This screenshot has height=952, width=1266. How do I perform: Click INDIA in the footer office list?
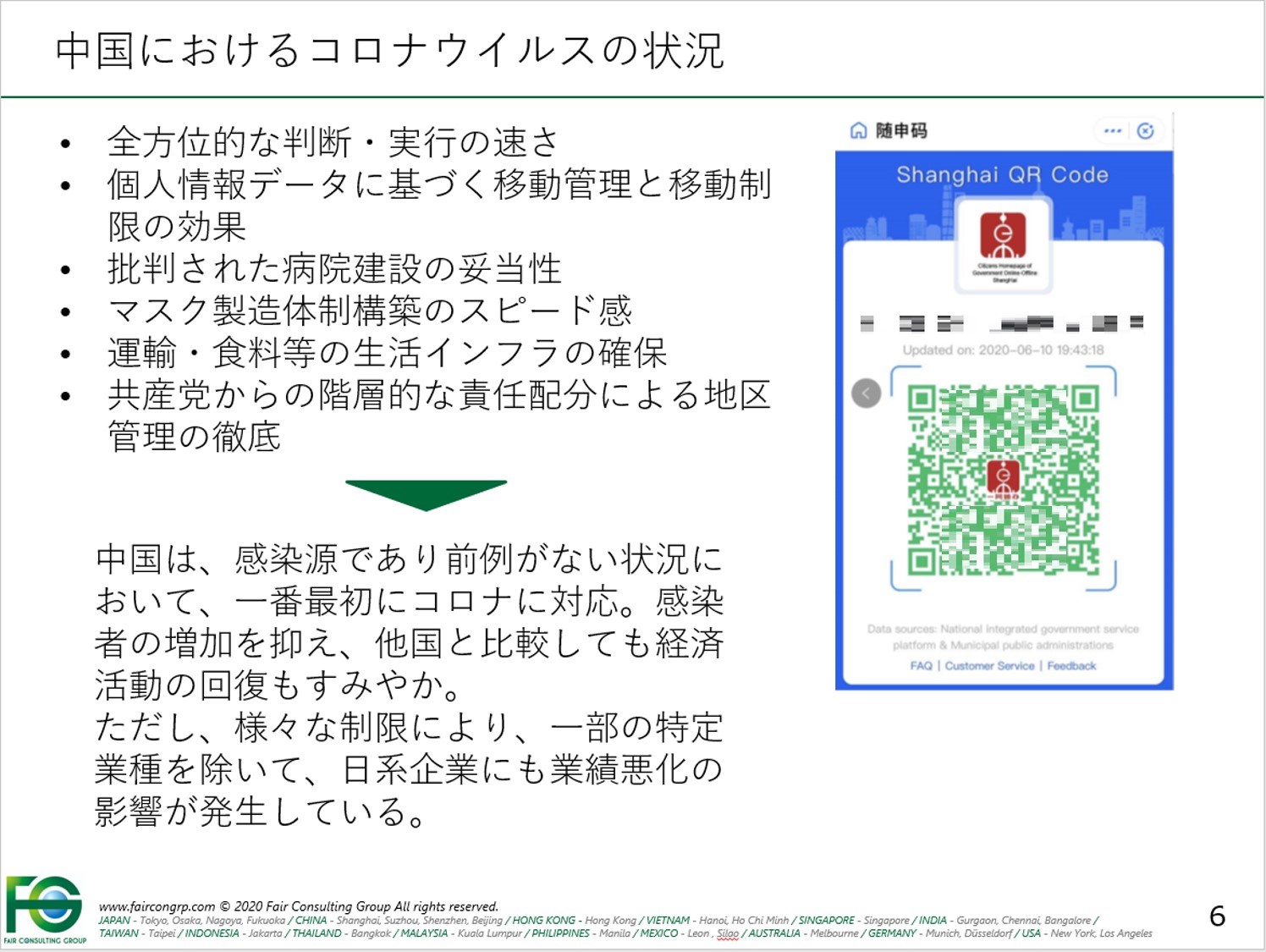(x=933, y=920)
